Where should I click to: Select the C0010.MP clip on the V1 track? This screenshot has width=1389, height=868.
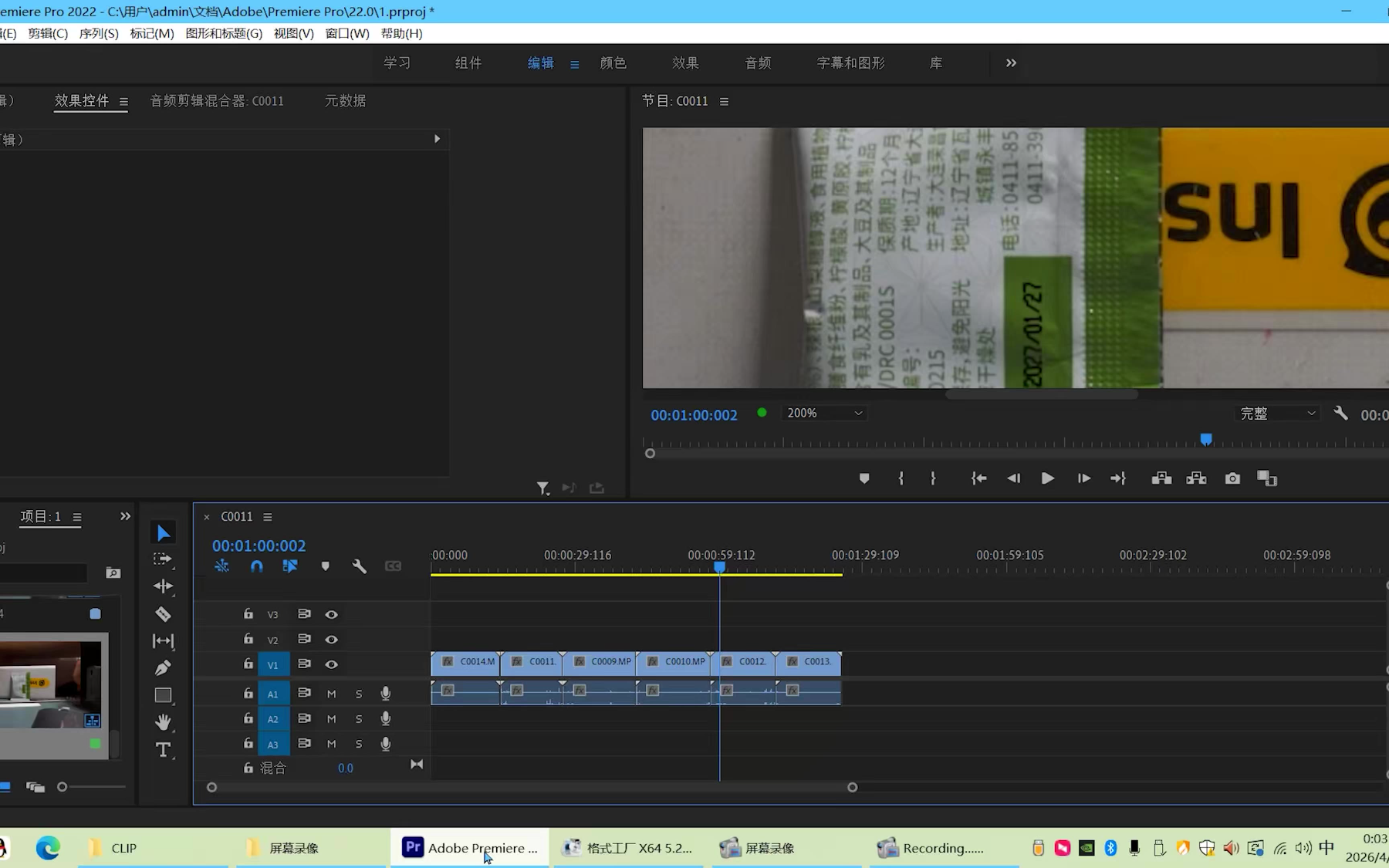coord(675,662)
